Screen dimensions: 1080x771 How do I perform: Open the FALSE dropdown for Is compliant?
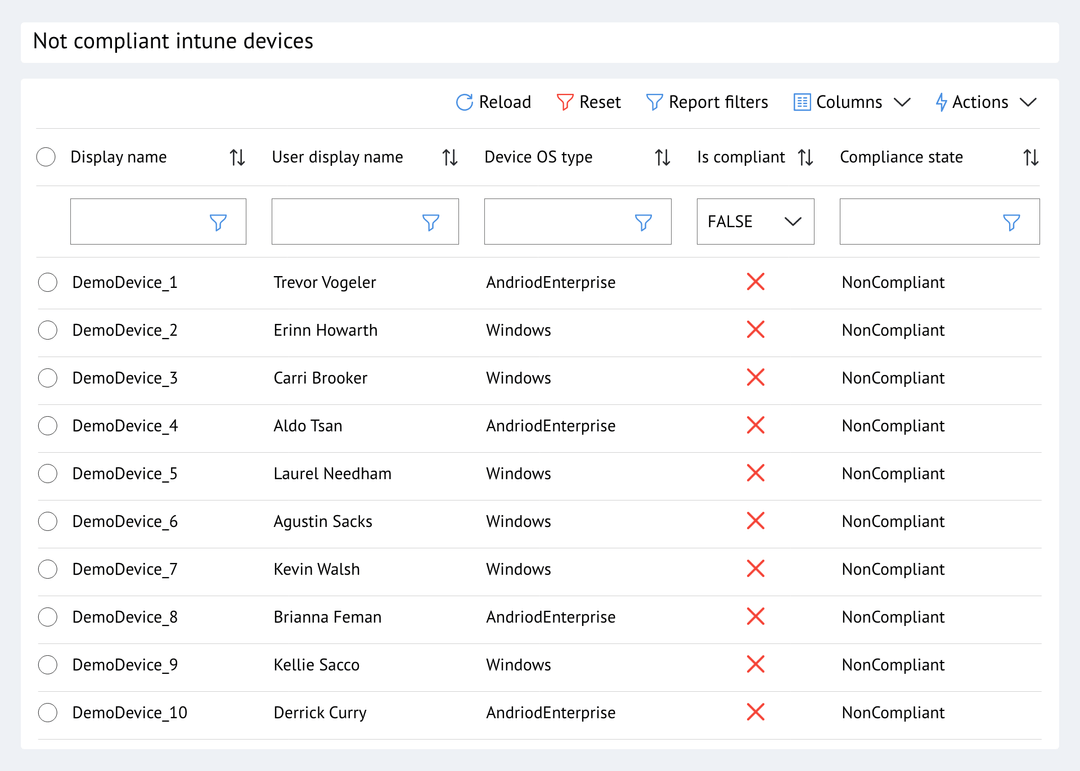click(x=755, y=221)
